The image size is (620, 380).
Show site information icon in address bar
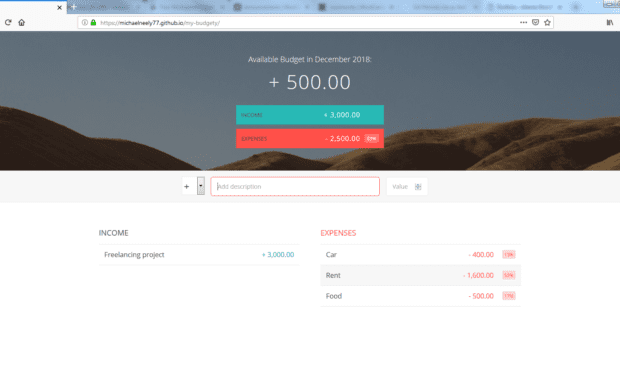(85, 23)
